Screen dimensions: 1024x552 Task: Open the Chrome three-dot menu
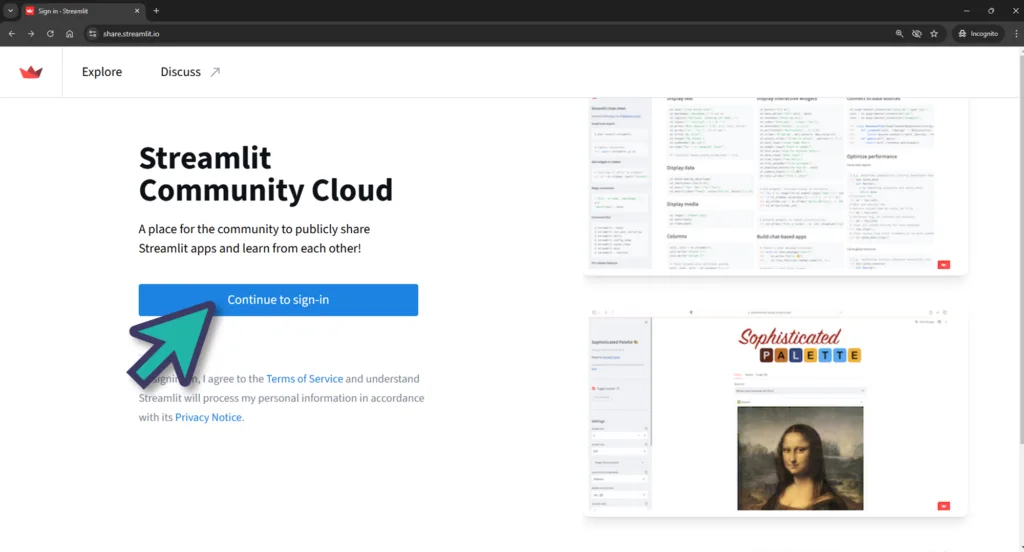click(1013, 33)
